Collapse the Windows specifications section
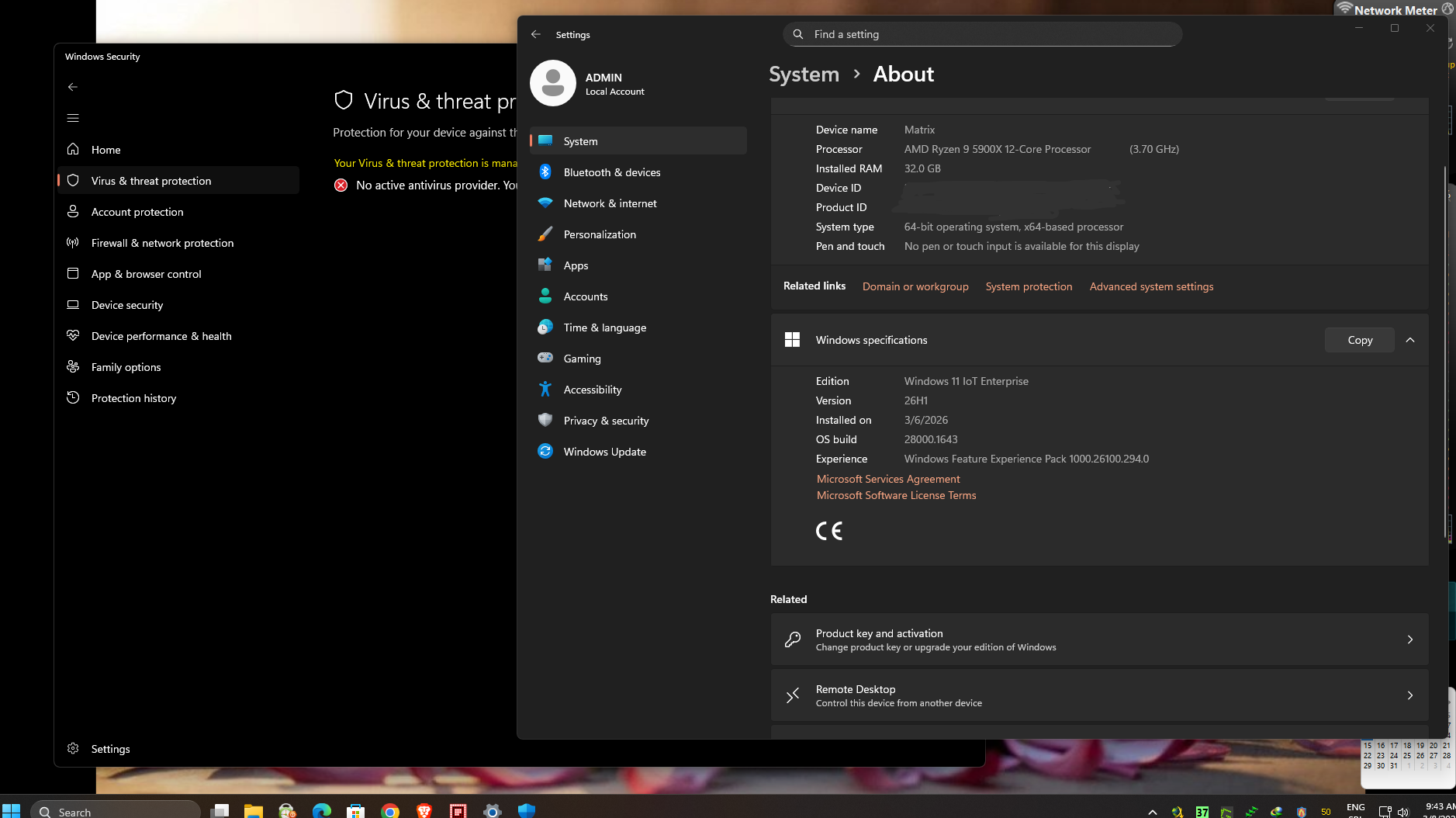This screenshot has width=1456, height=818. (x=1410, y=340)
